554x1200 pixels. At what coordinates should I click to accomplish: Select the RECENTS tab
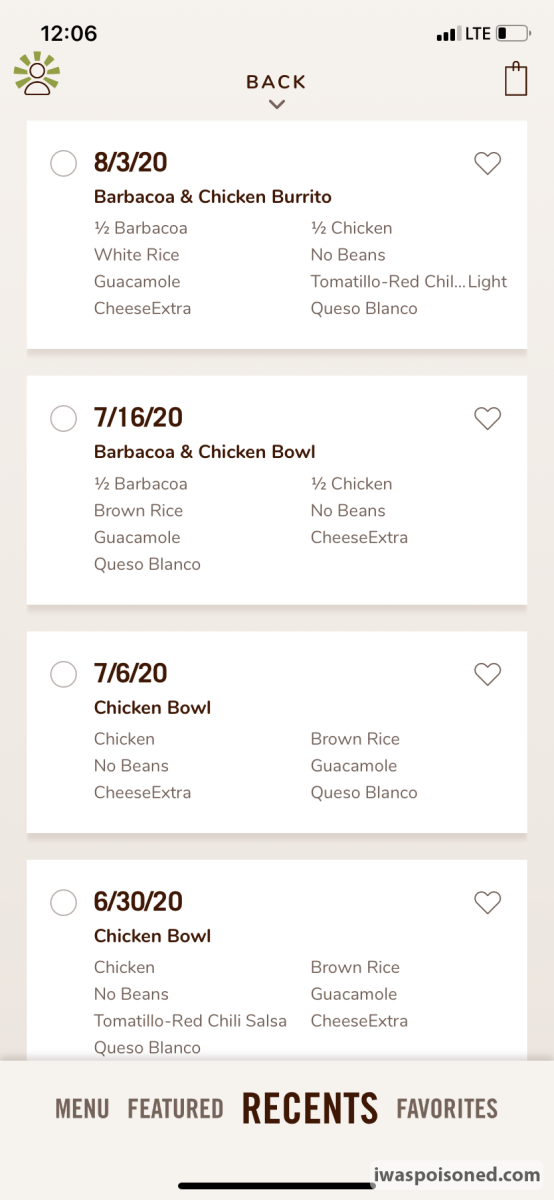pos(310,1108)
